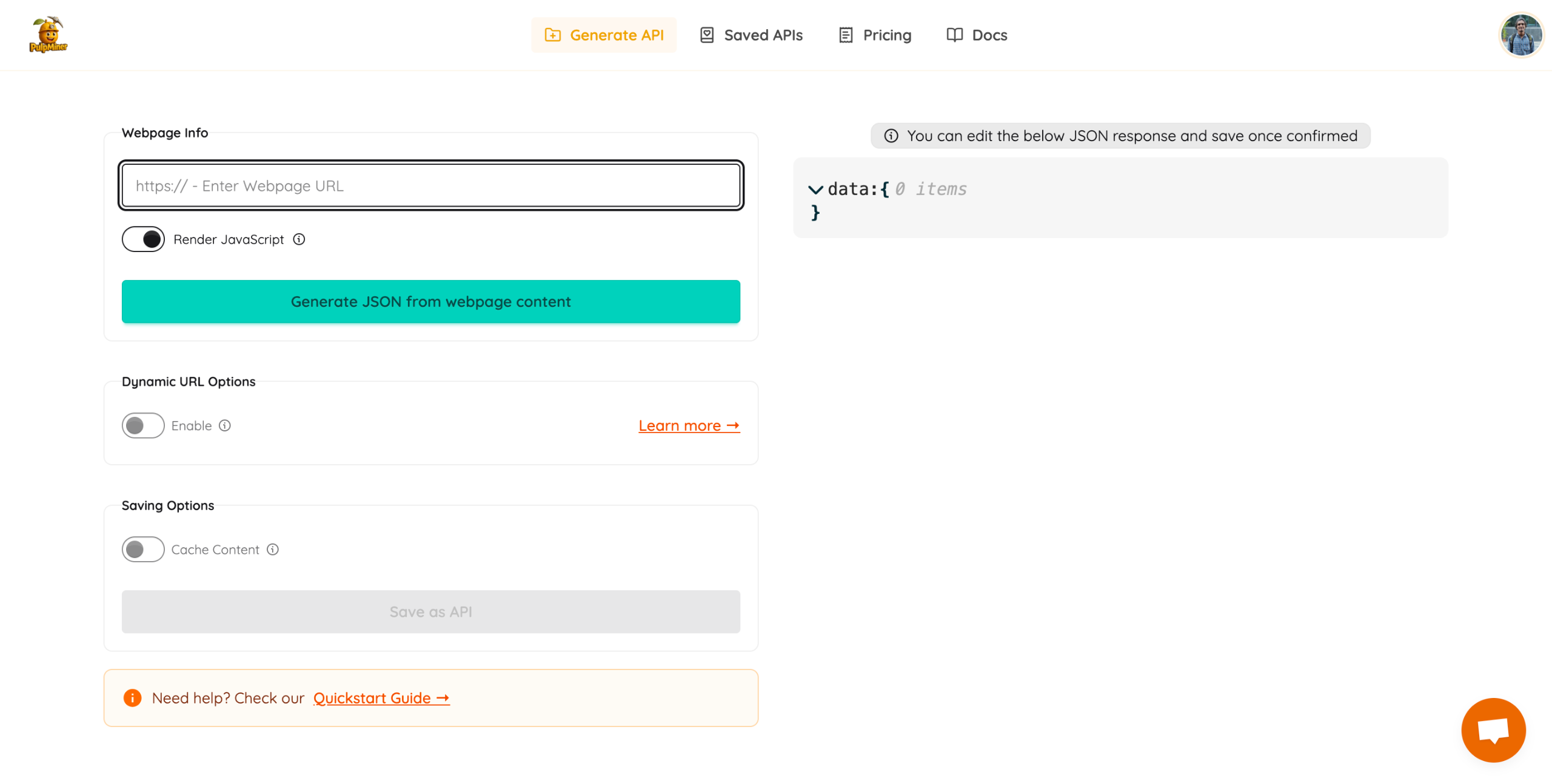The height and width of the screenshot is (784, 1552).
Task: Click the orange help alert icon
Action: [132, 697]
